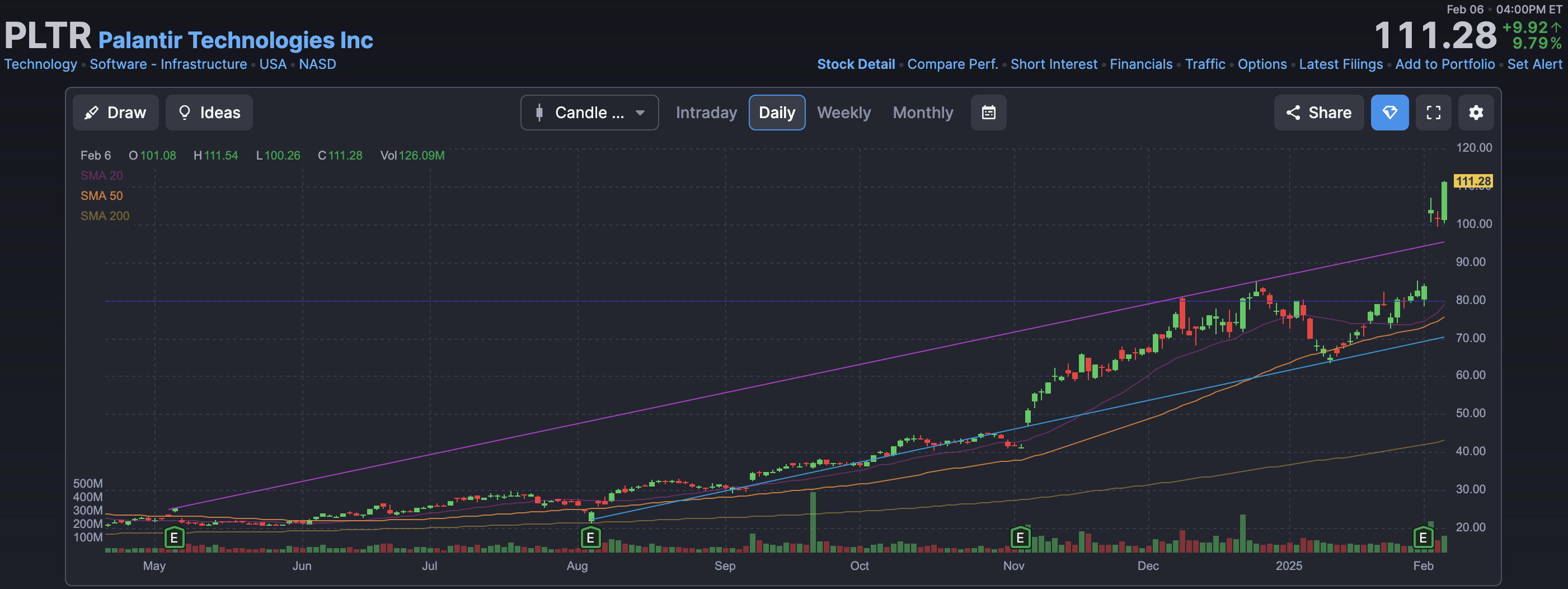Click the large 111.28 last price

(1435, 35)
